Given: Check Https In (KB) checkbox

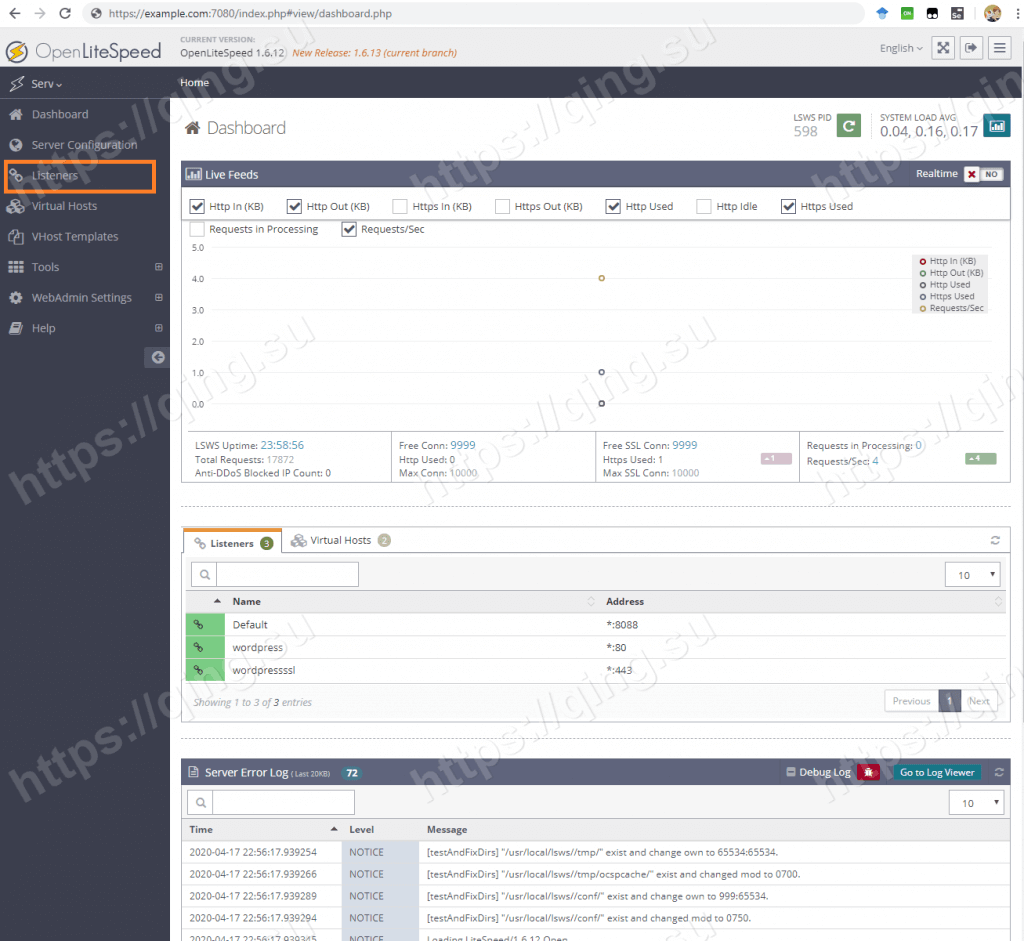Looking at the screenshot, I should (x=400, y=206).
